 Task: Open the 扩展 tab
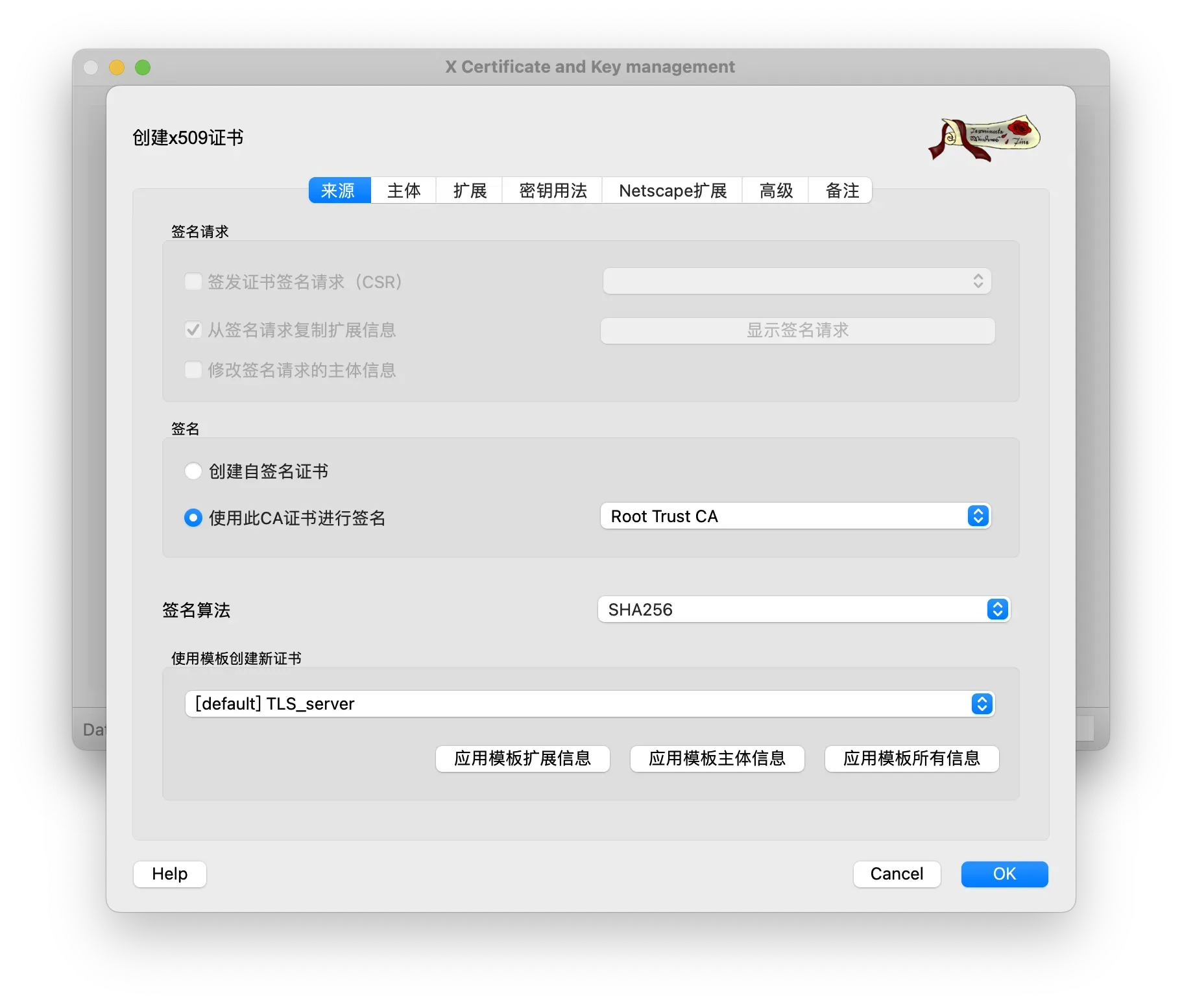[470, 191]
